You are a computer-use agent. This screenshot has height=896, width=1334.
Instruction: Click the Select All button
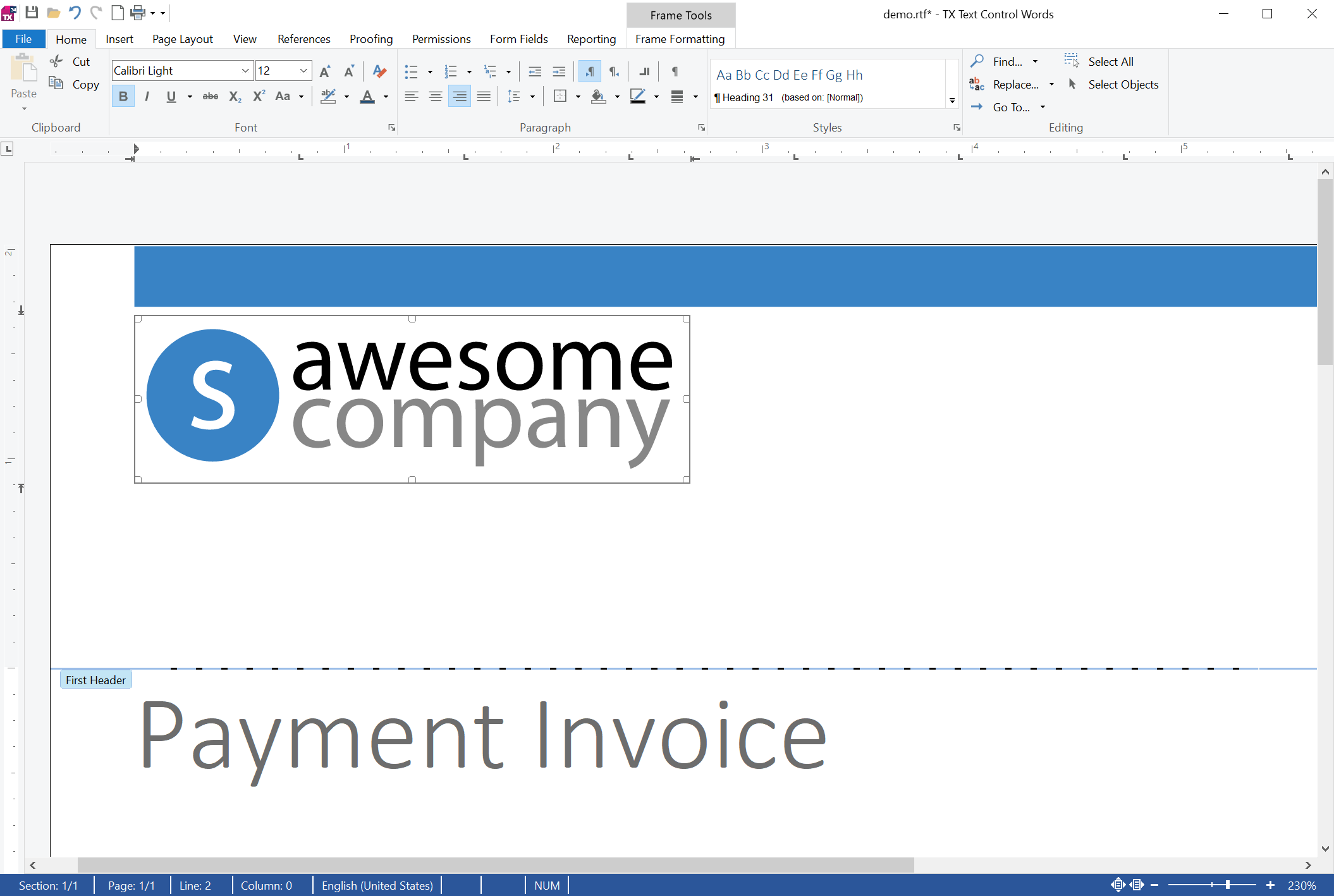[1110, 61]
